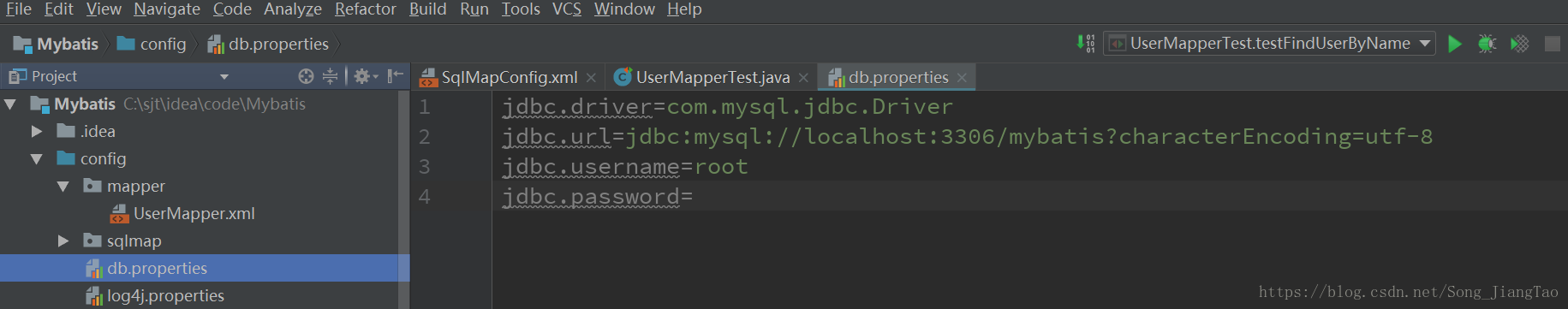The width and height of the screenshot is (1568, 309).
Task: Click jdbc.username=root line
Action: pos(625,167)
